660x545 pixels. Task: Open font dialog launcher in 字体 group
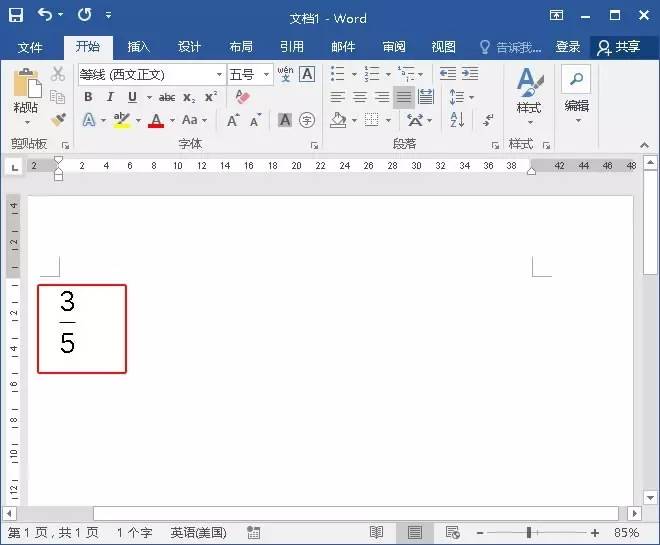tap(314, 146)
